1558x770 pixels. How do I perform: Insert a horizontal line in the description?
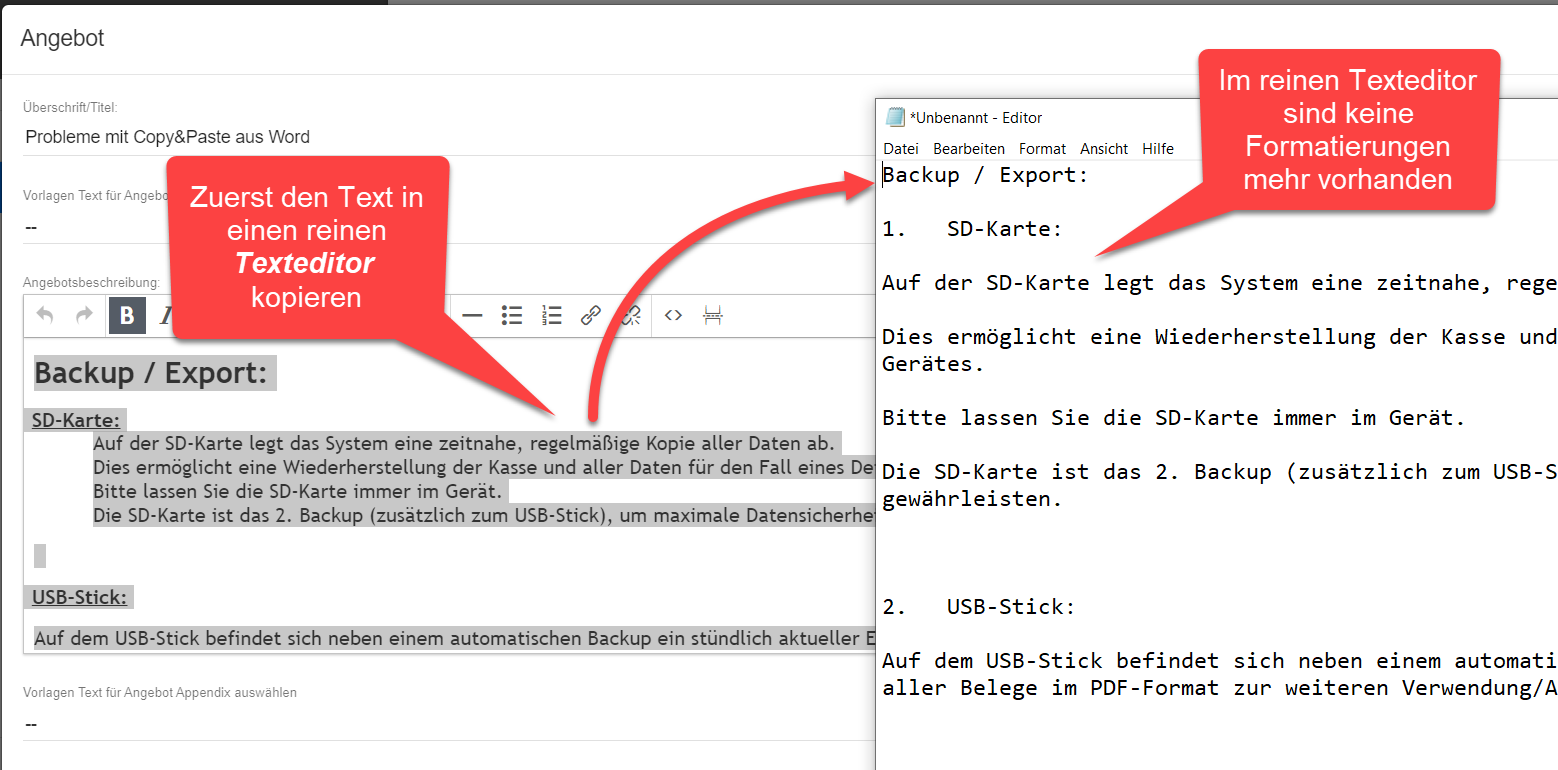472,316
